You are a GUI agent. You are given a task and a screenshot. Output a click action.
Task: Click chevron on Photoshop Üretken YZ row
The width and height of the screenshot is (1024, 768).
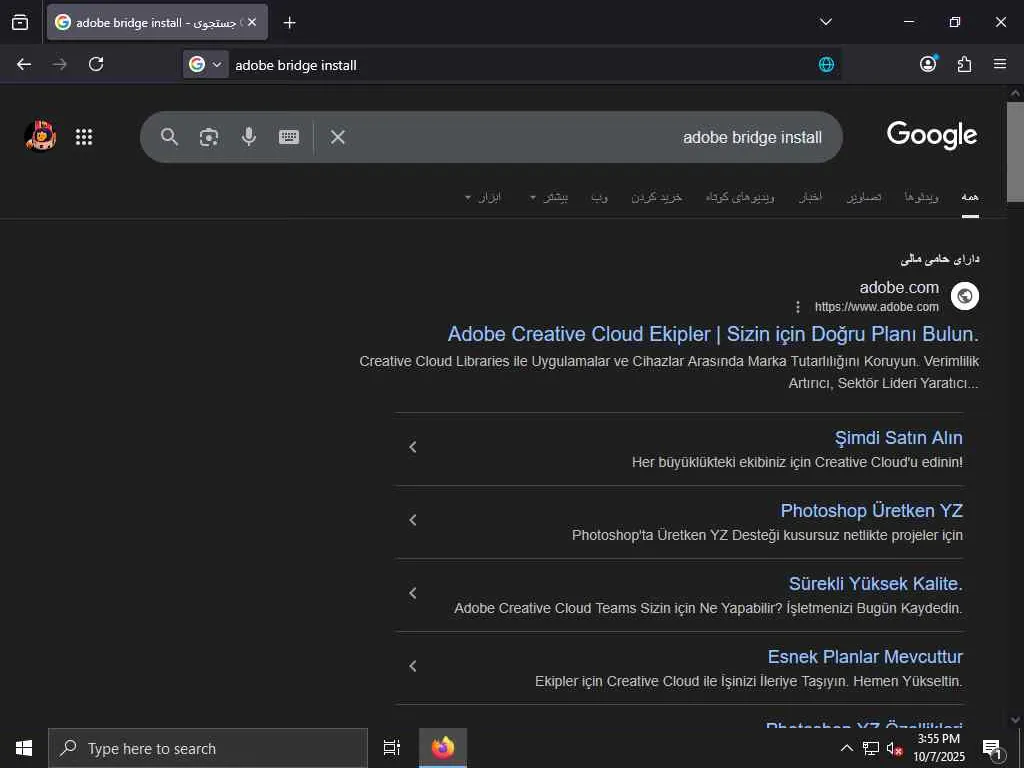413,520
